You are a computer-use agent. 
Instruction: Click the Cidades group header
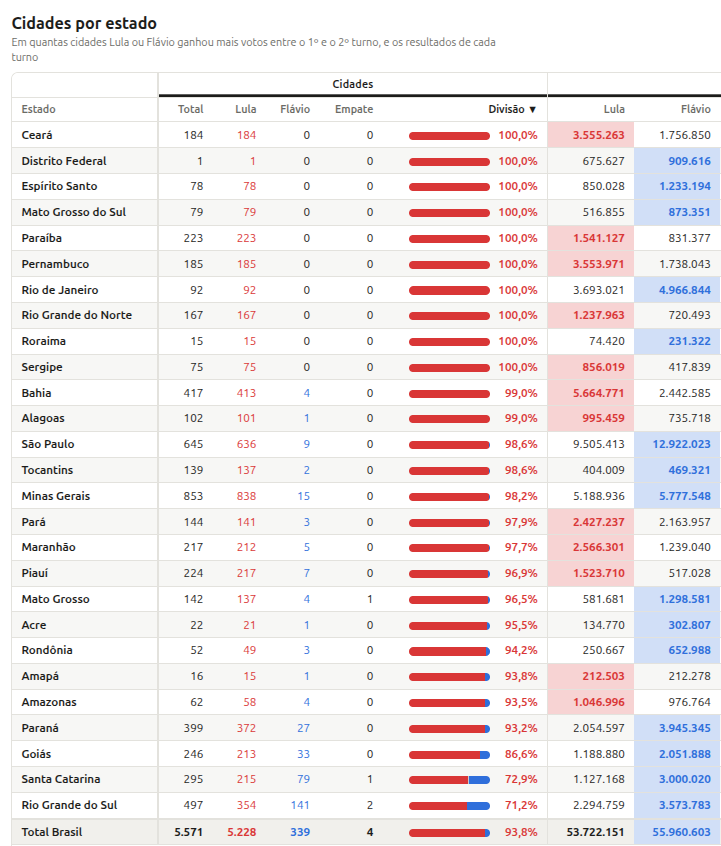click(353, 84)
